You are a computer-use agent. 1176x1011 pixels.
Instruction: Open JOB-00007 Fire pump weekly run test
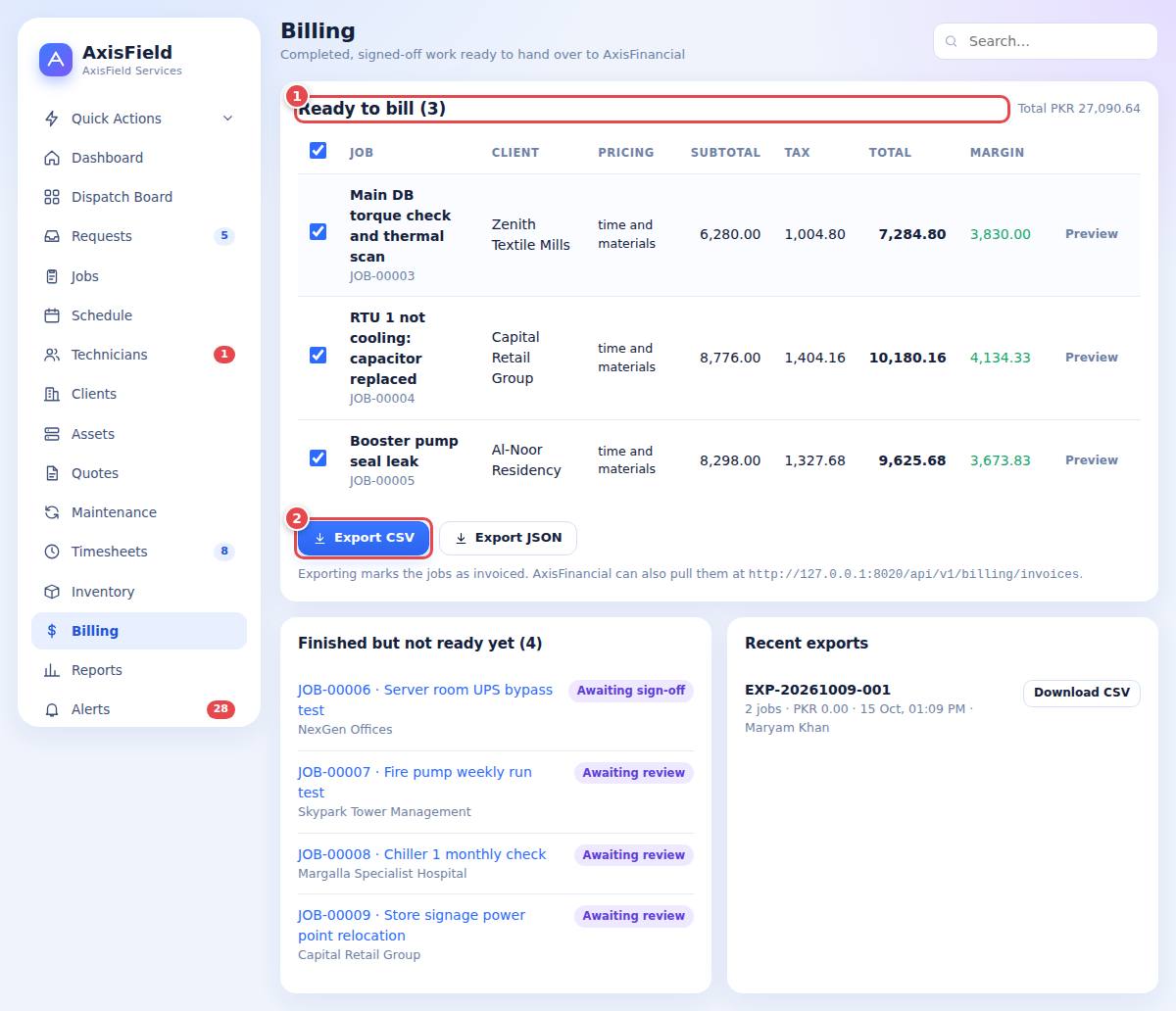(415, 782)
